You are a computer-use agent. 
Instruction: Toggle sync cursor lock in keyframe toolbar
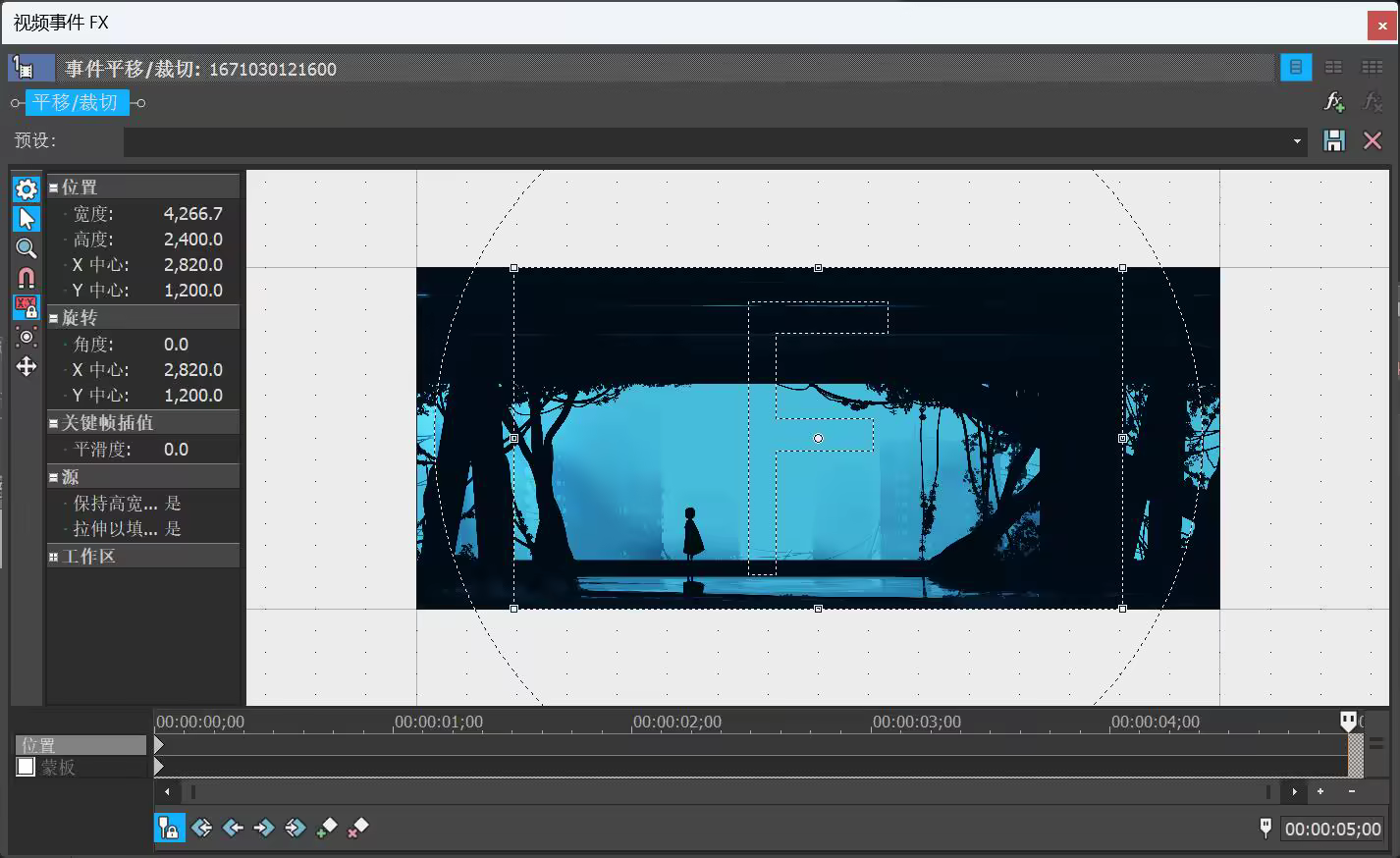[170, 828]
